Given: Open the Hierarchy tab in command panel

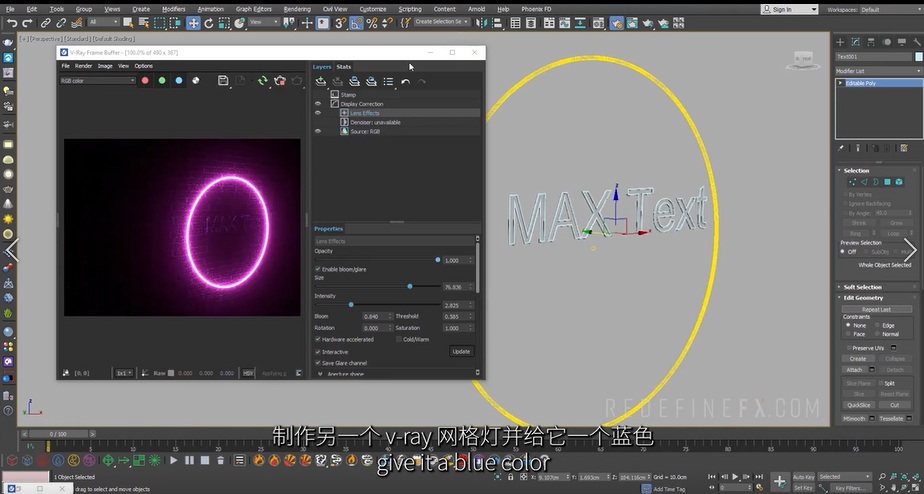Looking at the screenshot, I should pyautogui.click(x=871, y=42).
